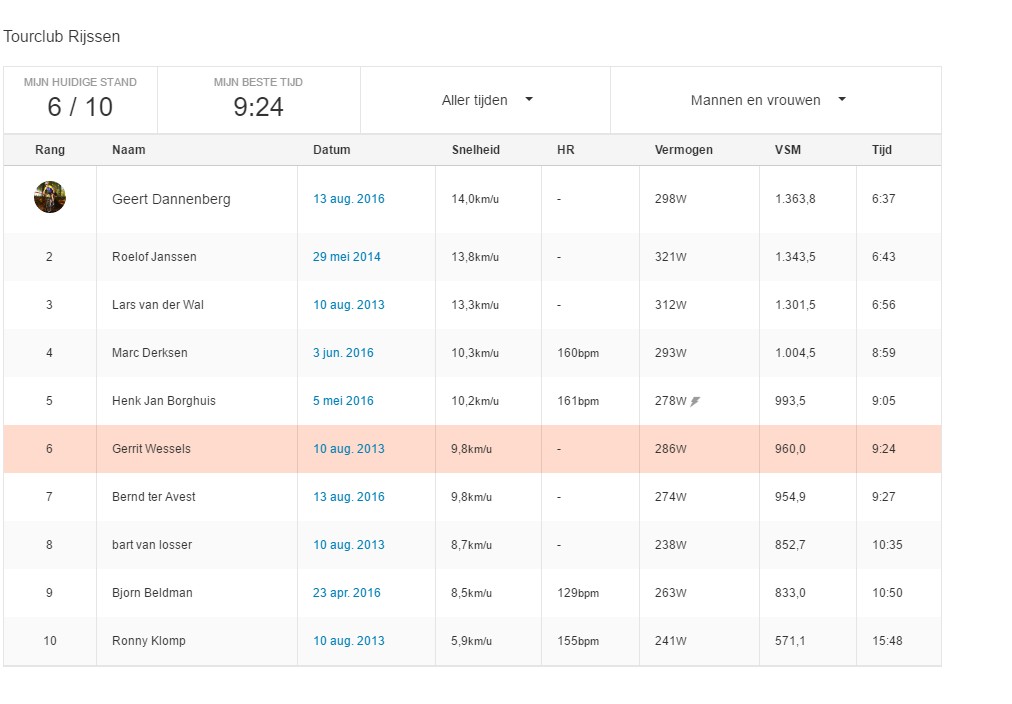Open Bernd ter Avest's activity date link
Viewport: 1012px width, 704px height.
pyautogui.click(x=348, y=497)
